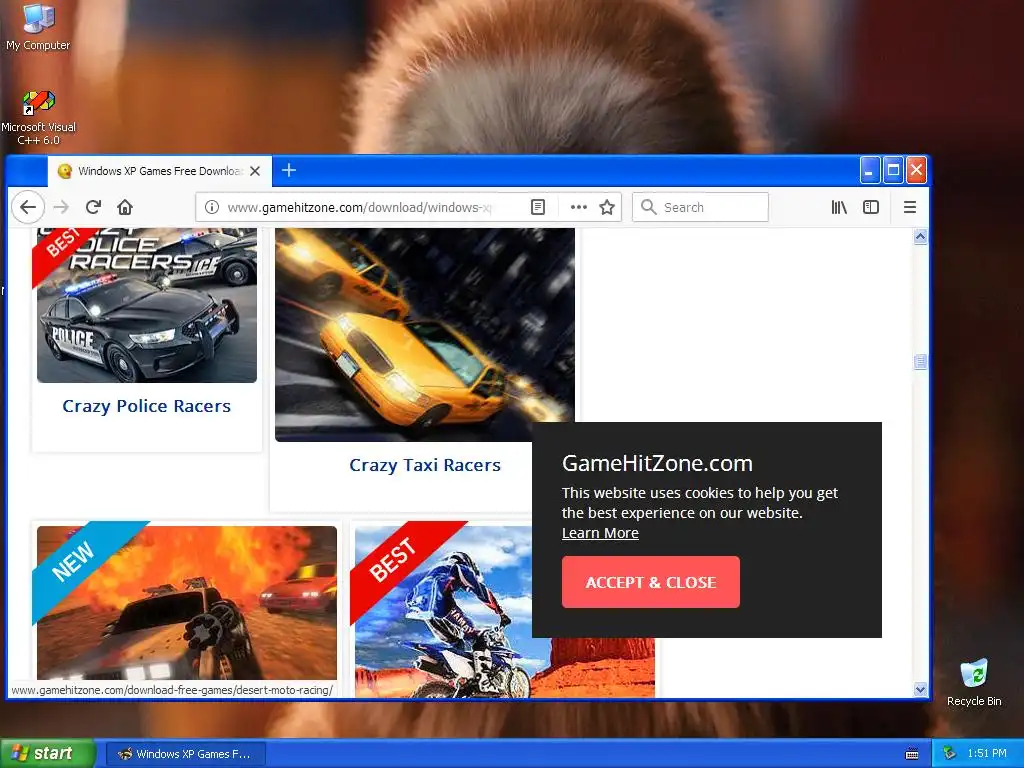Open the browser home page
Screen dimensions: 1024x768
pos(125,207)
